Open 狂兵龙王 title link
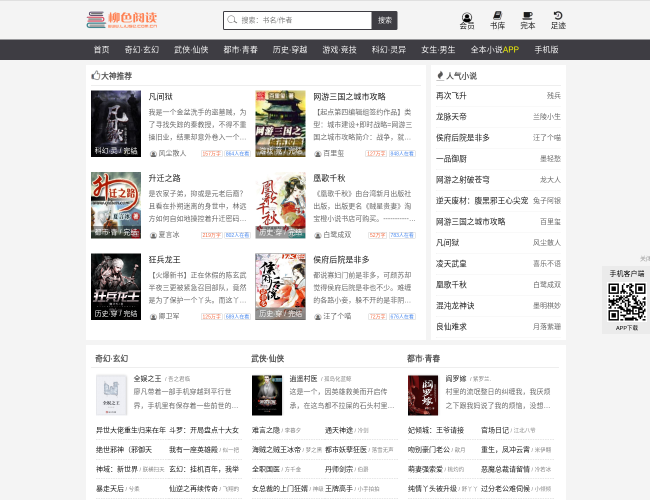 coord(165,260)
